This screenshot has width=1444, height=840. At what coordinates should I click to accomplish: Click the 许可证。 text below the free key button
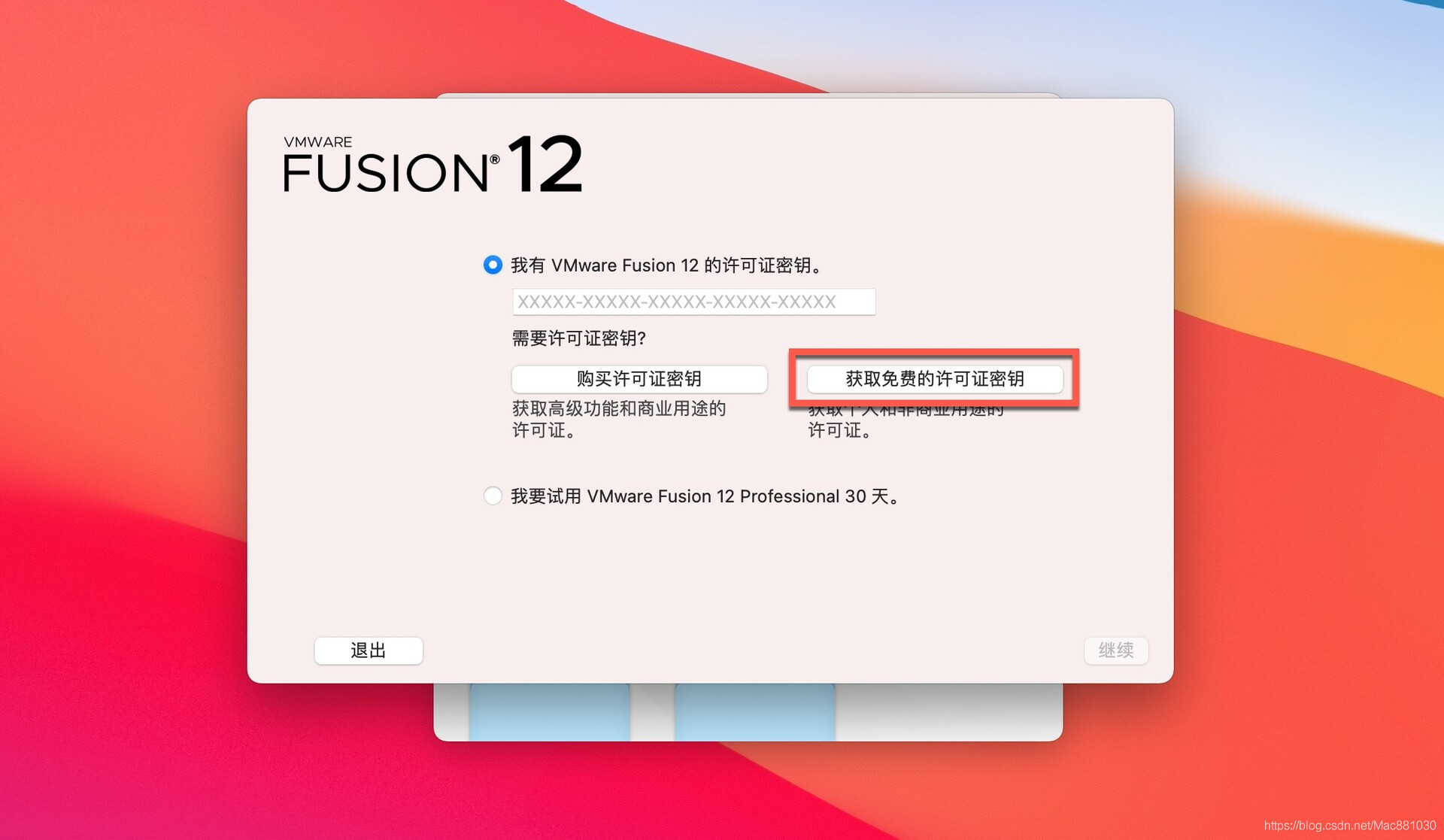[x=840, y=430]
